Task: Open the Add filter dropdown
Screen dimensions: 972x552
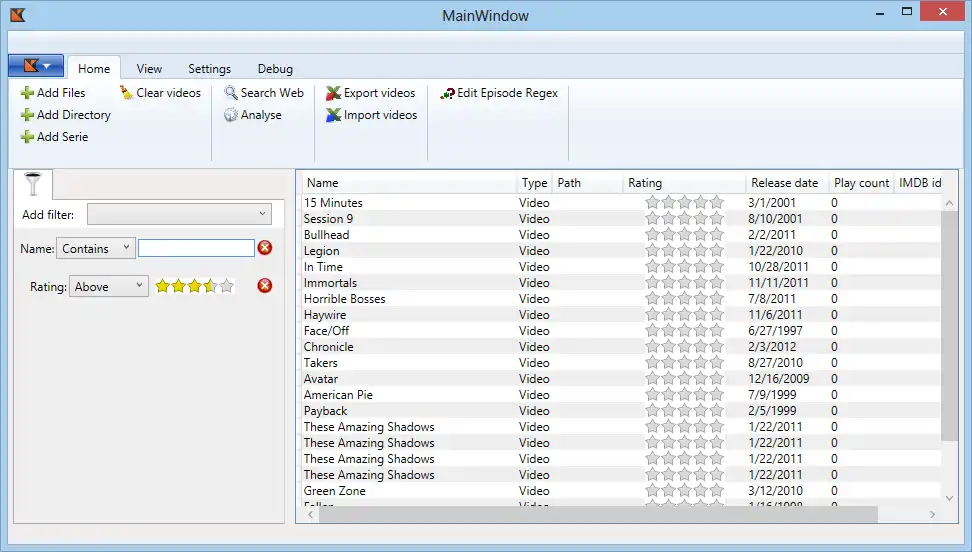Action: pyautogui.click(x=179, y=214)
